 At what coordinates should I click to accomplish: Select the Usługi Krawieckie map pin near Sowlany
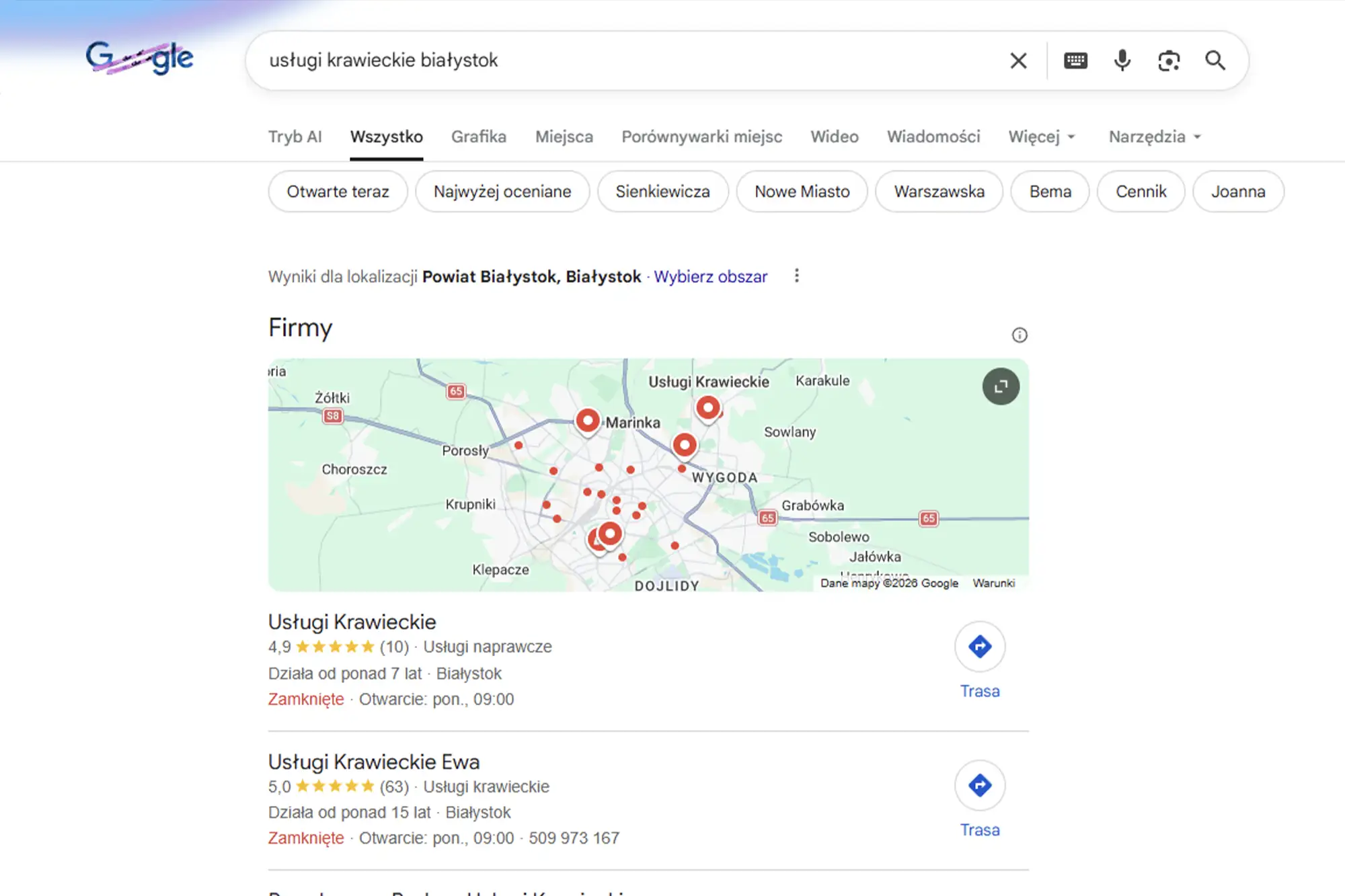(x=707, y=407)
